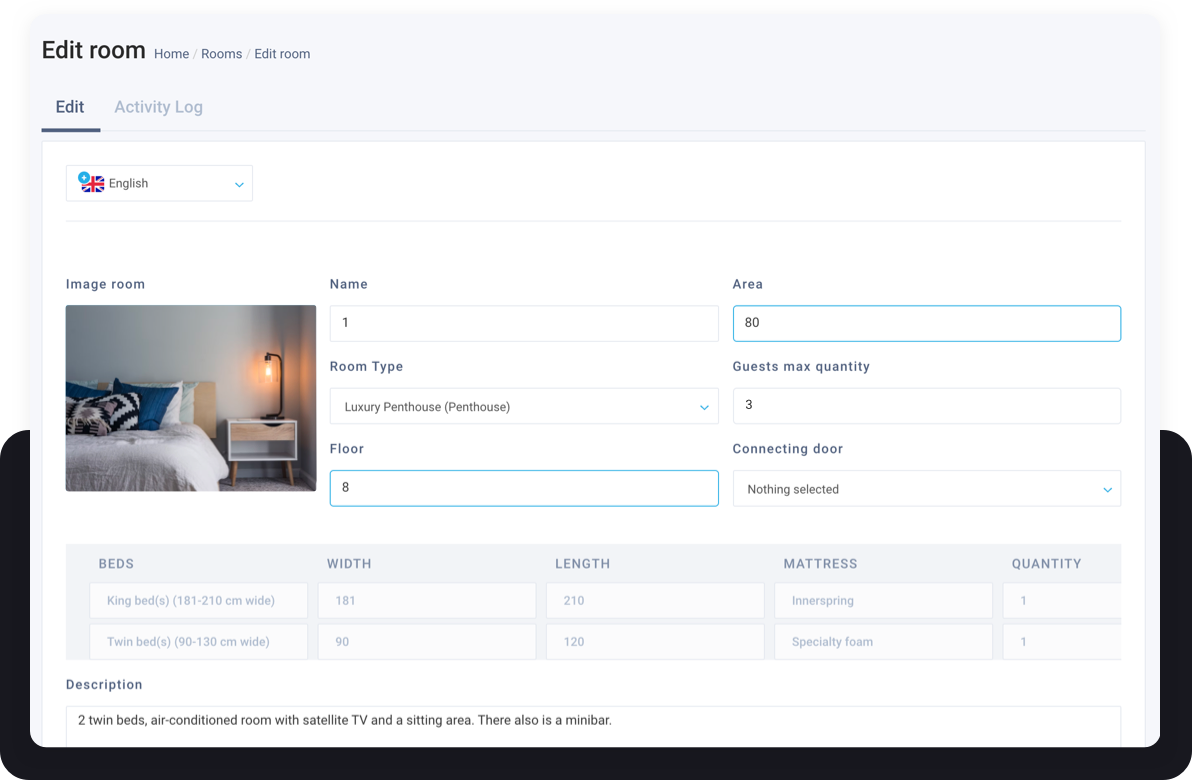Focus the Name input field
The width and height of the screenshot is (1192, 780).
point(523,323)
